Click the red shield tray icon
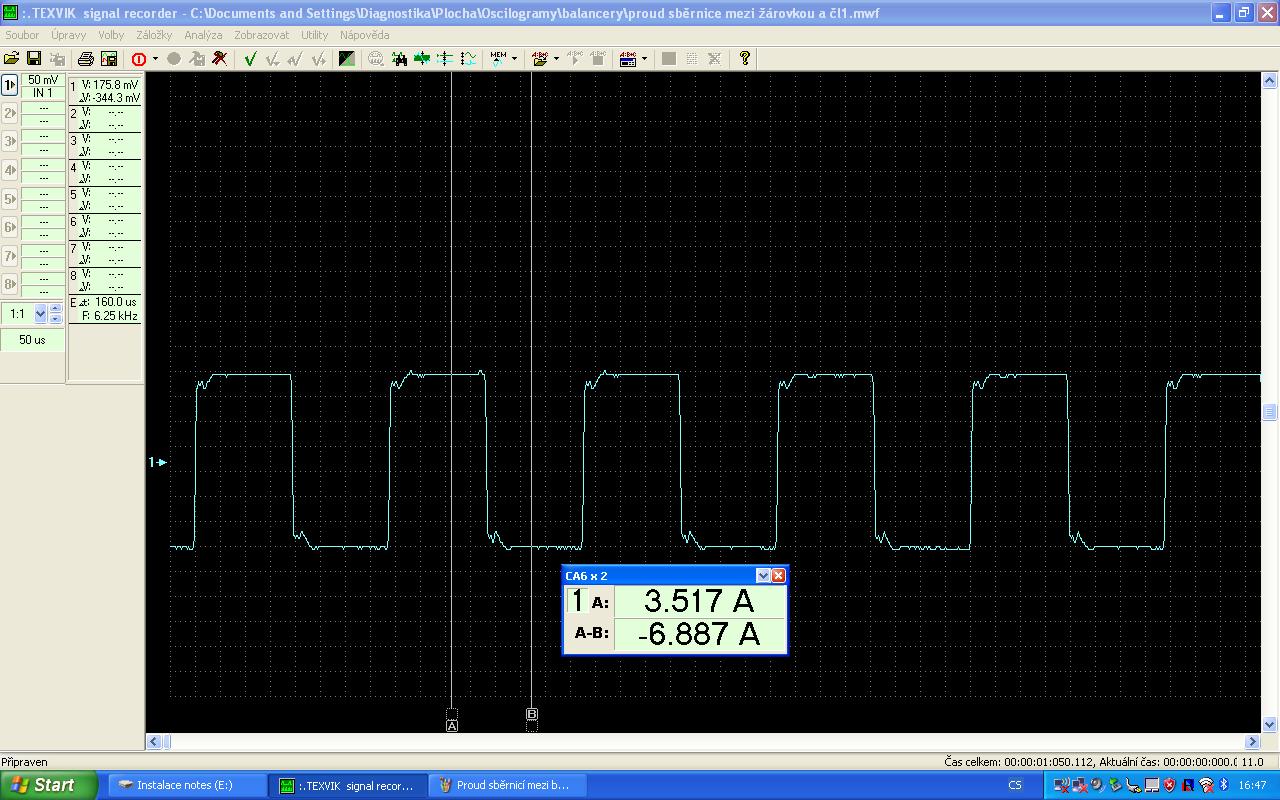The width and height of the screenshot is (1280, 800). pos(1170,785)
